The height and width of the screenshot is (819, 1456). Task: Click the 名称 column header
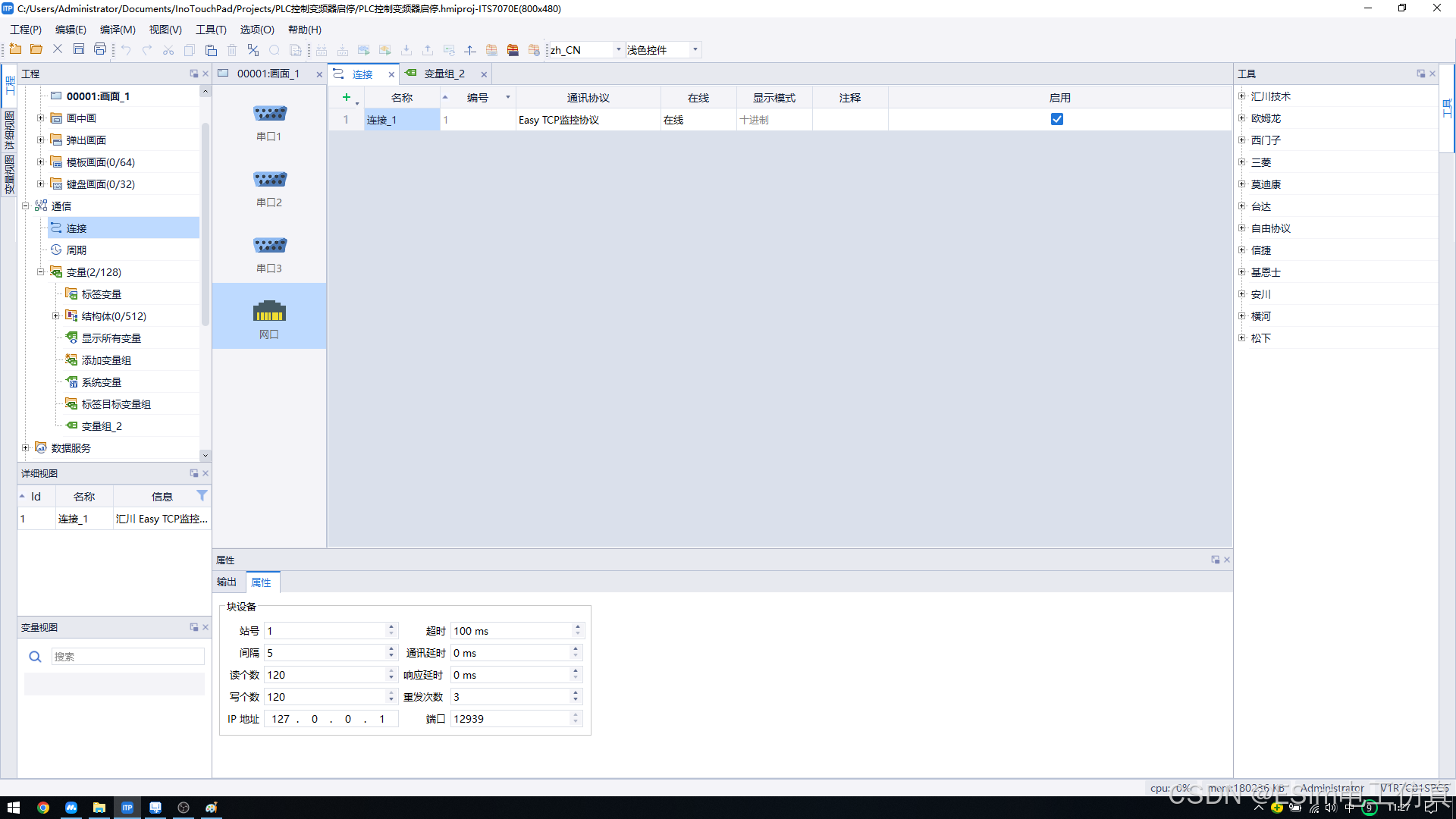(x=402, y=98)
